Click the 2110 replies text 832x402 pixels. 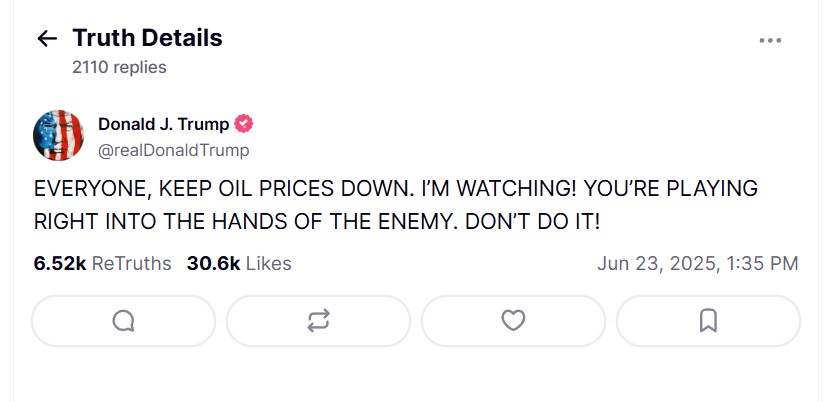click(x=119, y=67)
